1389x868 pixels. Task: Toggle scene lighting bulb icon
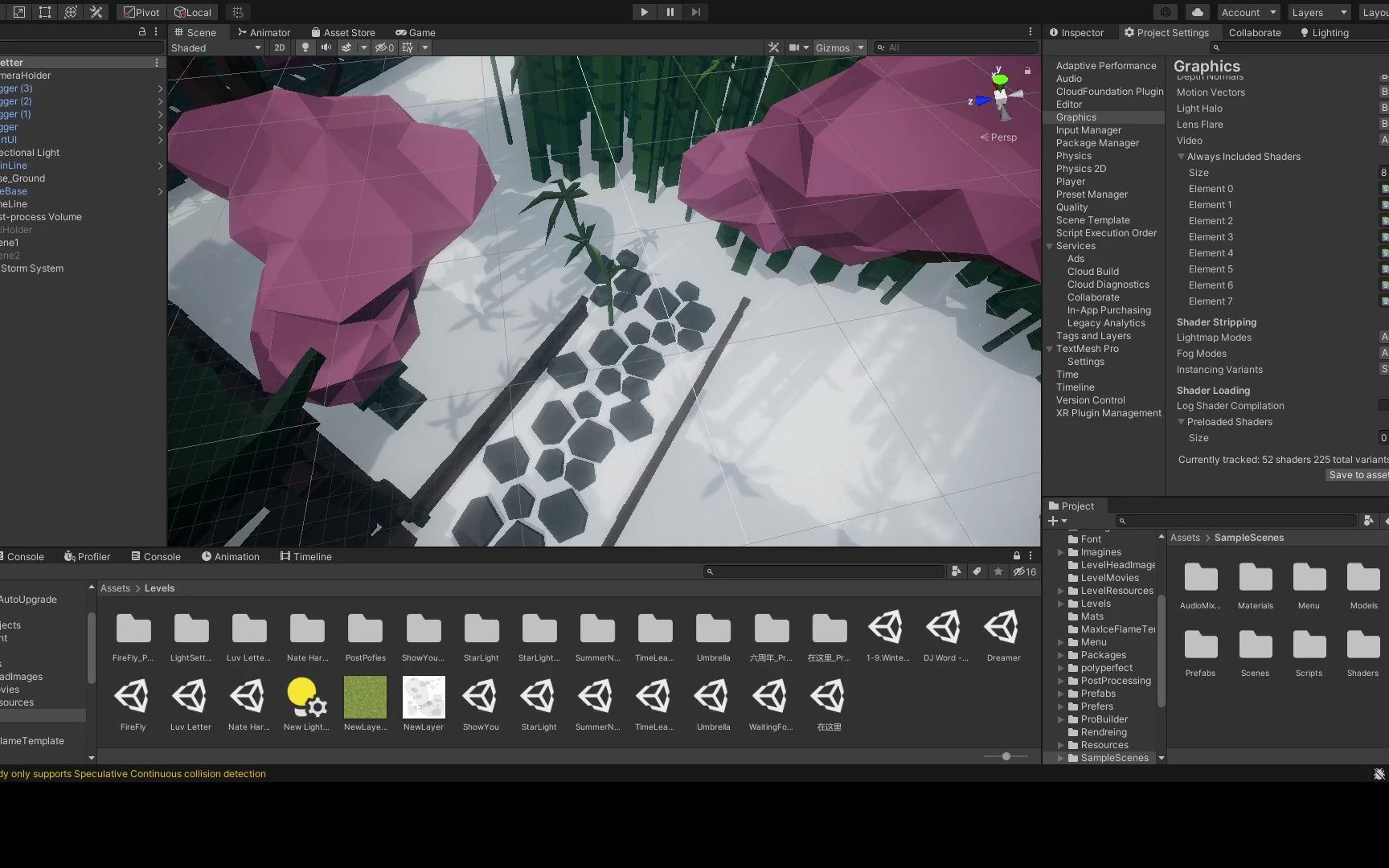tap(305, 47)
